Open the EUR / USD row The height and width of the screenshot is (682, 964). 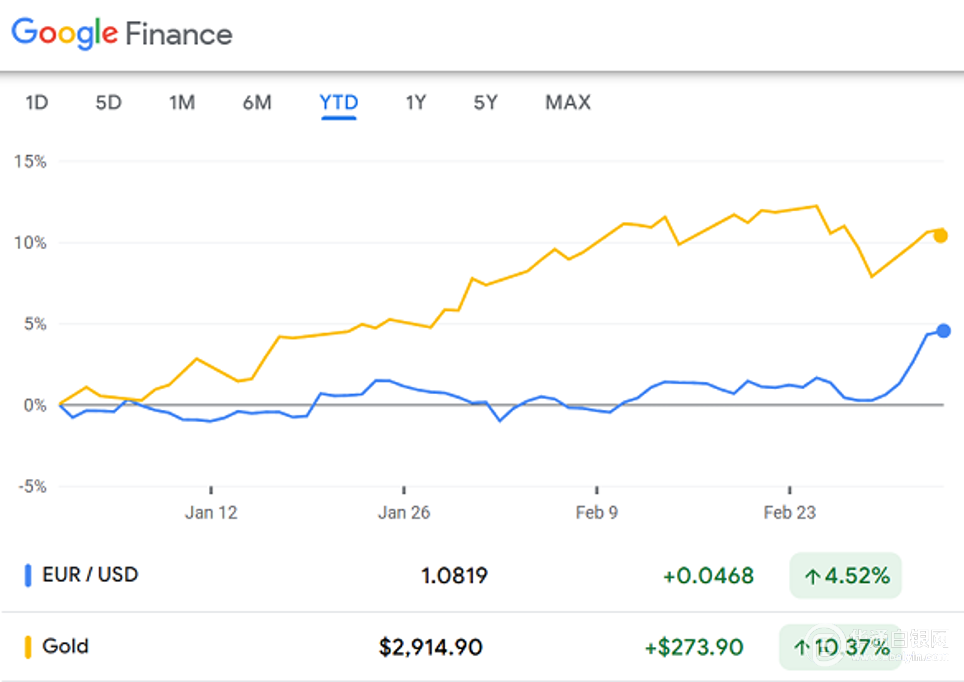click(482, 576)
